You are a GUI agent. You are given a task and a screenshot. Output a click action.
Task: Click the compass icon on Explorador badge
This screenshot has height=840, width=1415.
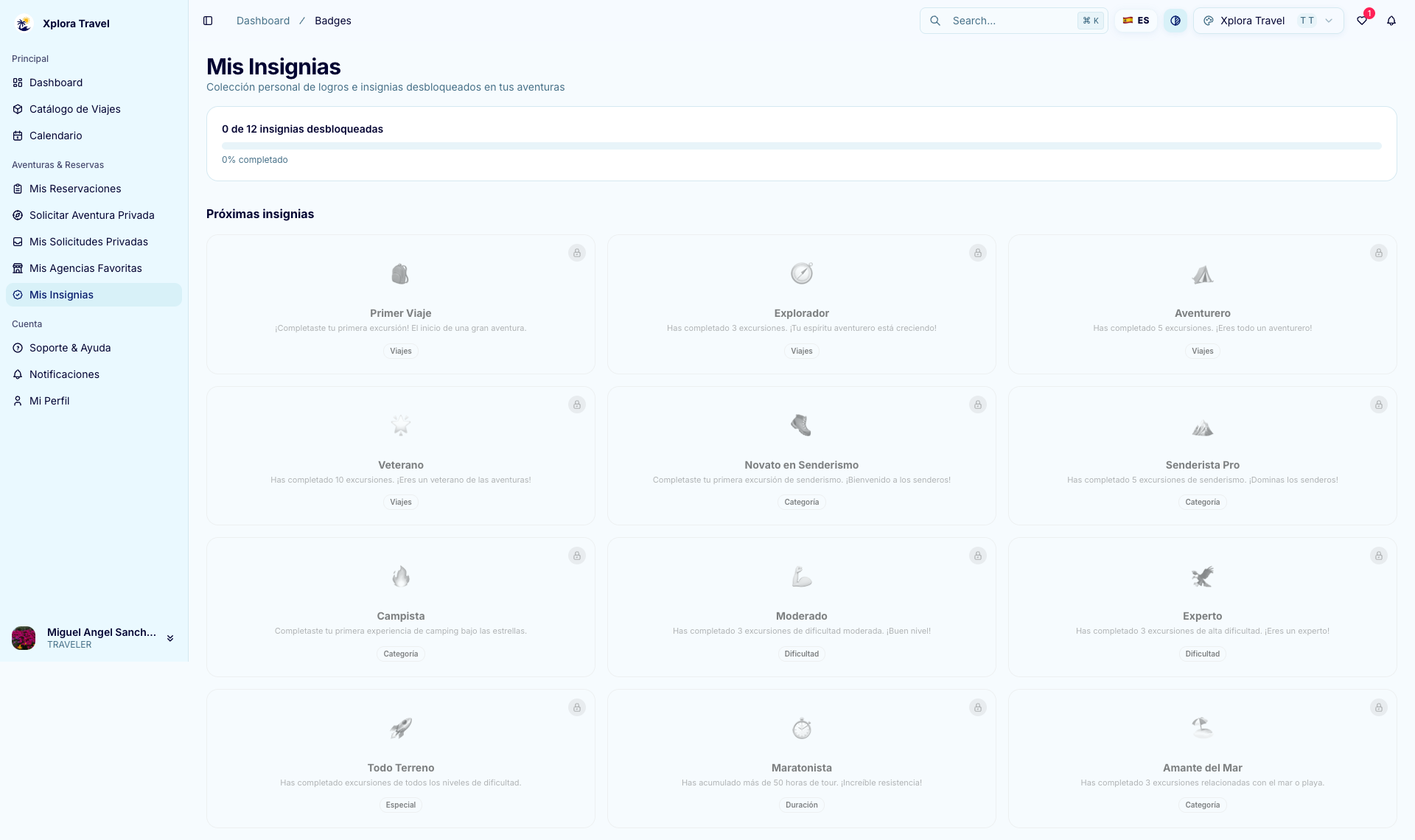[x=802, y=273]
